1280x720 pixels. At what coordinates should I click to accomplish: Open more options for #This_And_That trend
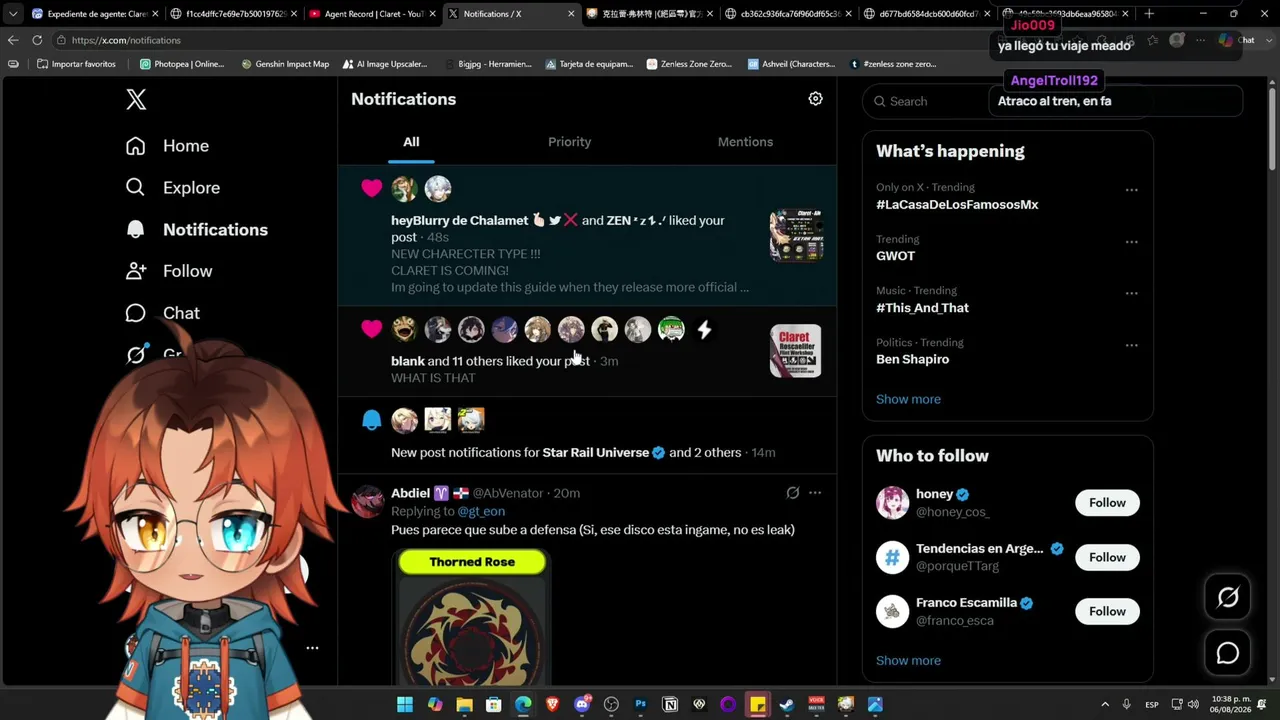tap(1131, 293)
